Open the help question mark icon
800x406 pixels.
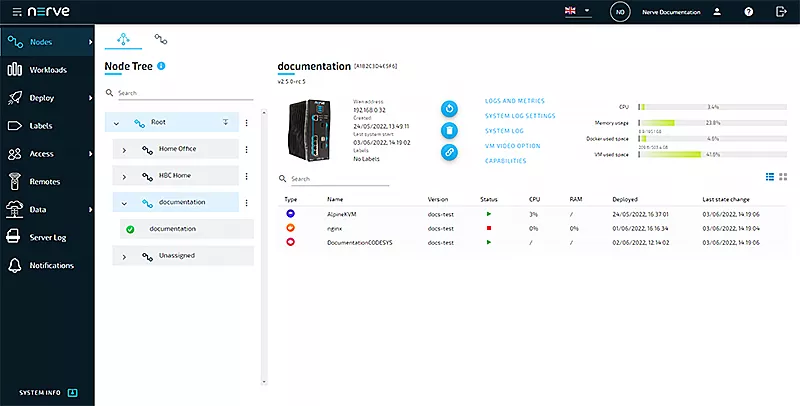pyautogui.click(x=748, y=12)
